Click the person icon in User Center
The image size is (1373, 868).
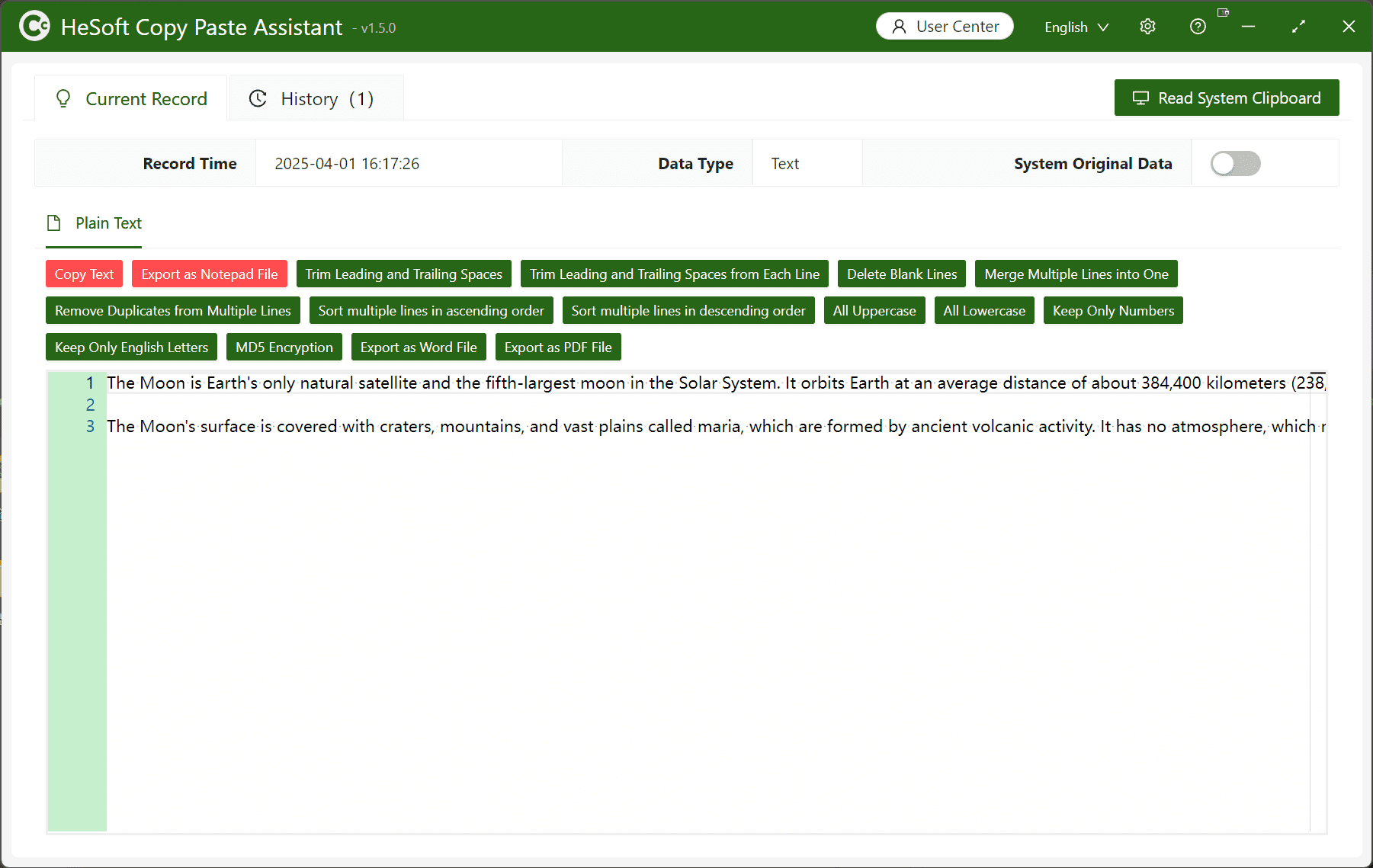click(898, 26)
